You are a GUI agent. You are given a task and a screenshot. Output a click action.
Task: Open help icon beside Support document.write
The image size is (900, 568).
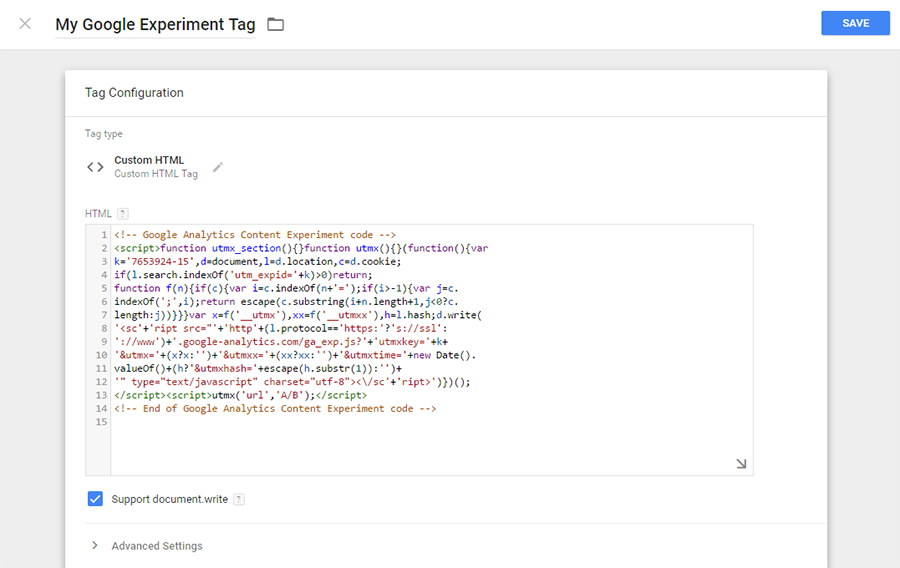[x=239, y=499]
